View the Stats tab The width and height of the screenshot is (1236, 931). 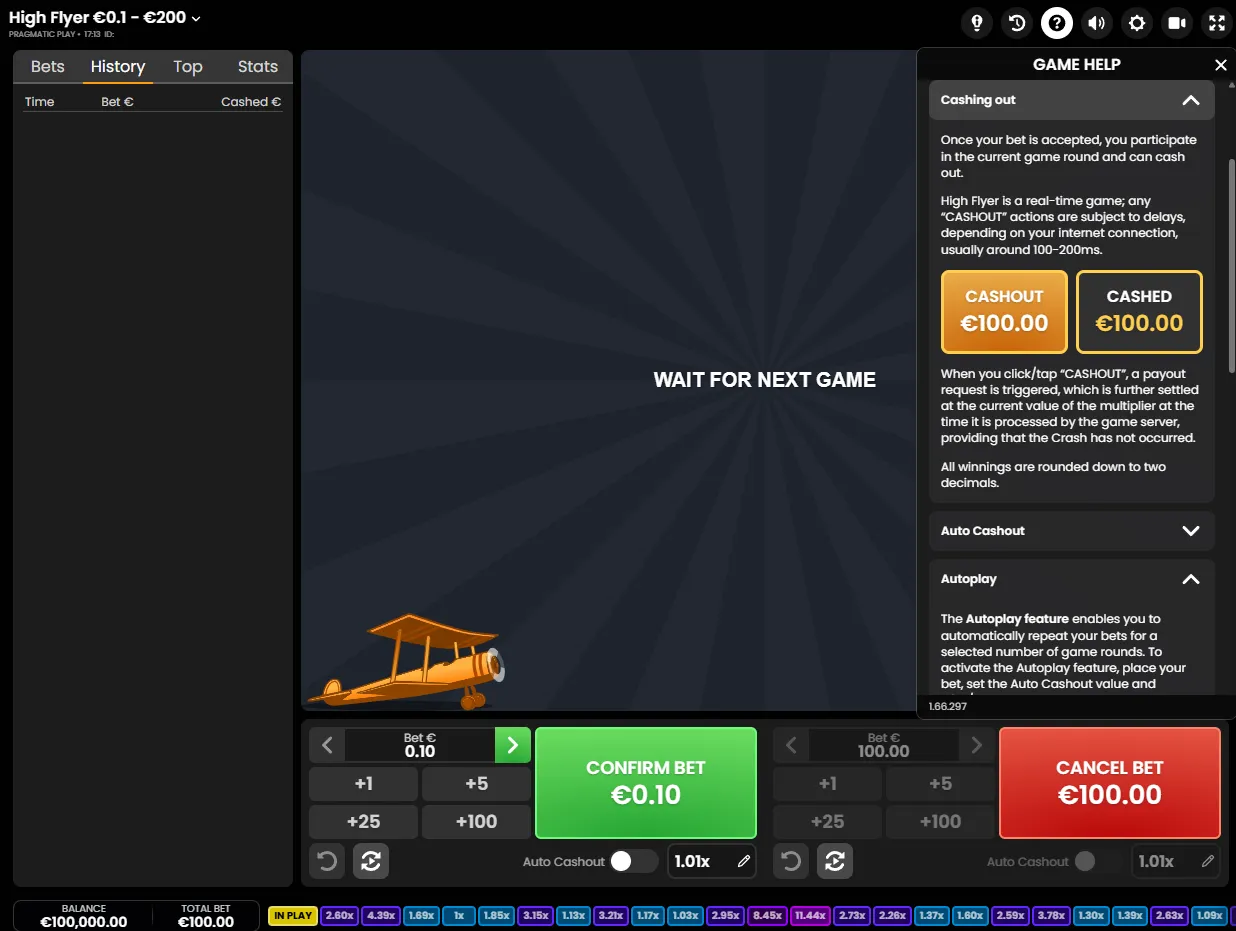point(258,67)
